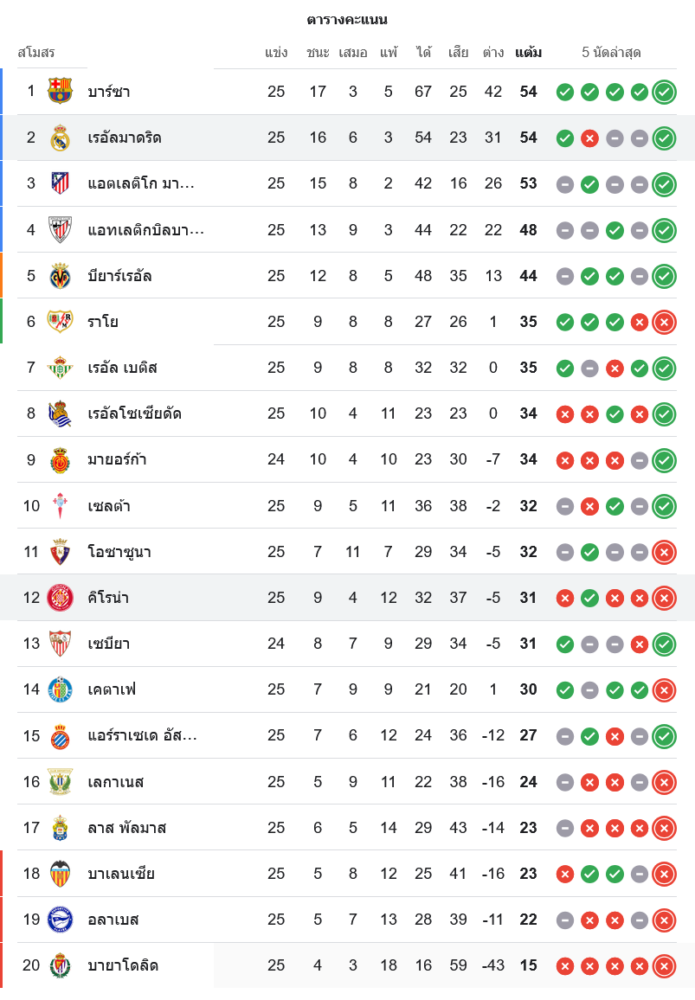The width and height of the screenshot is (695, 1000).
Task: Open the Atletico Madrid crest icon
Action: point(60,184)
